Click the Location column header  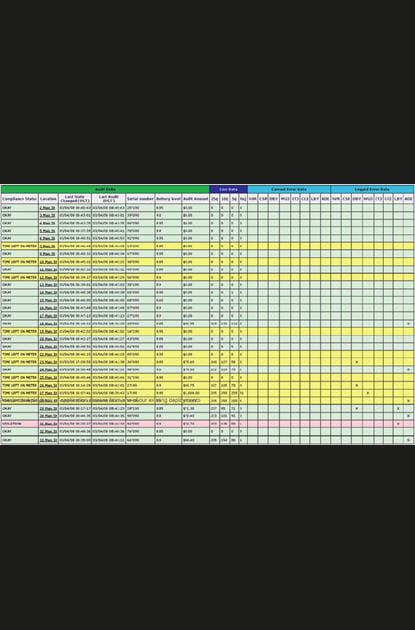tap(48, 198)
